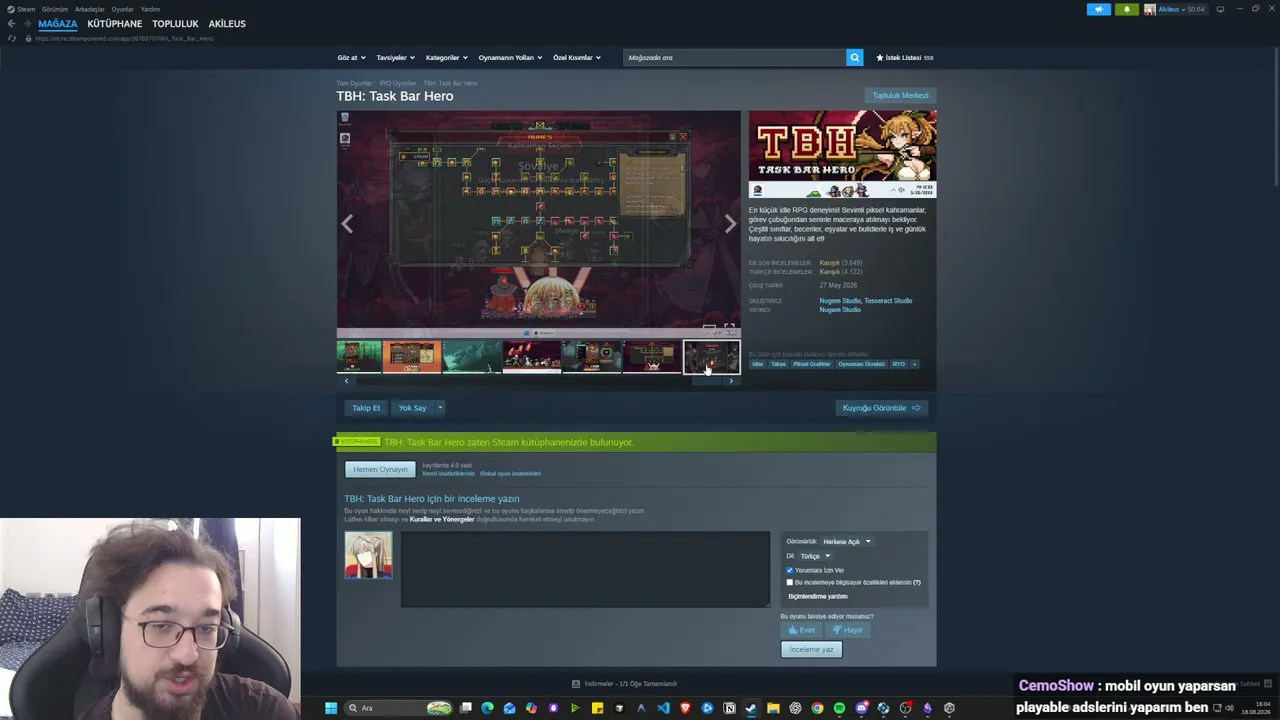Open the Steam menu in title bar
This screenshot has height=720, width=1280.
pos(26,9)
